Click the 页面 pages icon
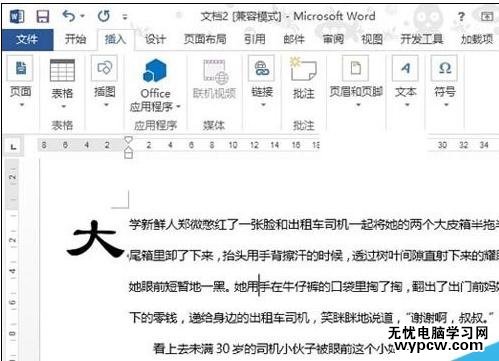Image resolution: width=499 pixels, height=361 pixels. pyautogui.click(x=20, y=68)
